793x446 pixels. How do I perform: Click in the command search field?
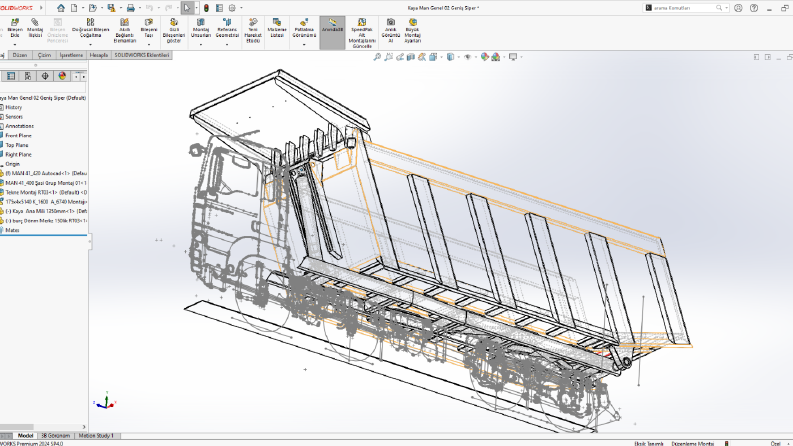(x=684, y=8)
